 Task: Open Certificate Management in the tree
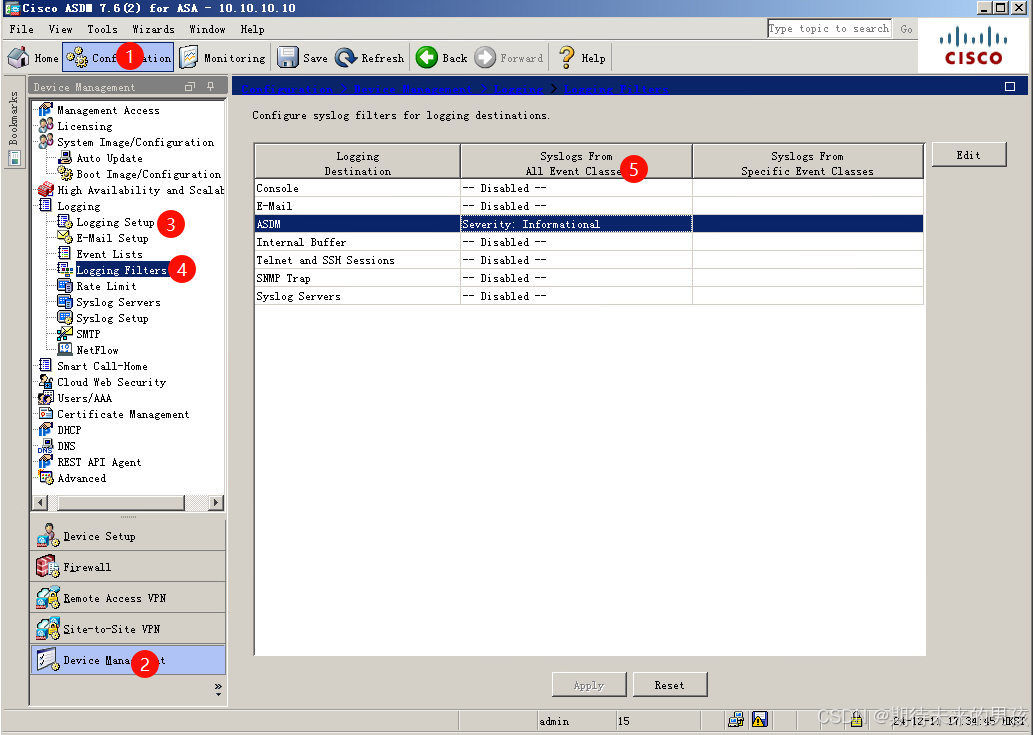[123, 414]
